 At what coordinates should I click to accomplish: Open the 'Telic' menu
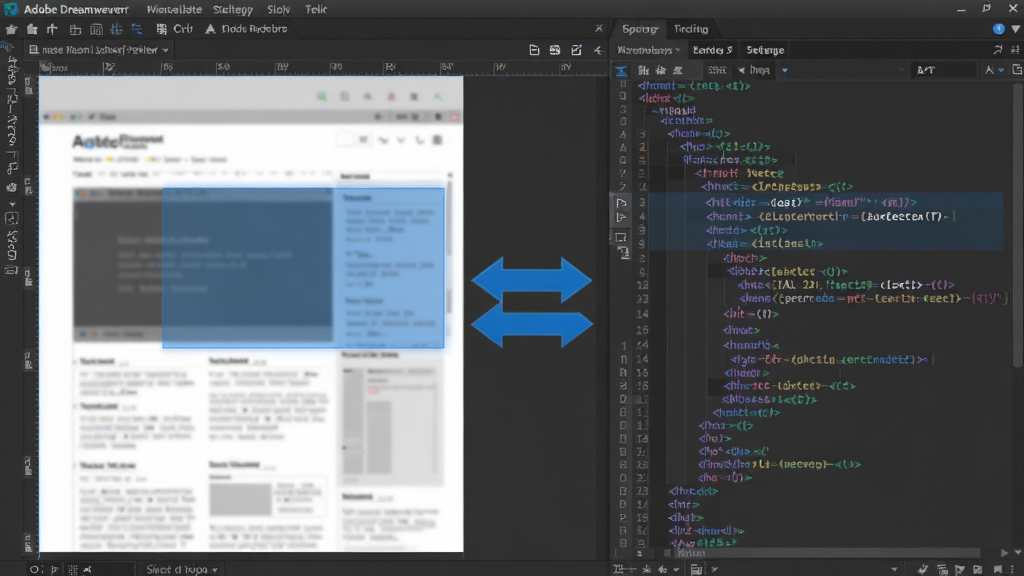316,9
